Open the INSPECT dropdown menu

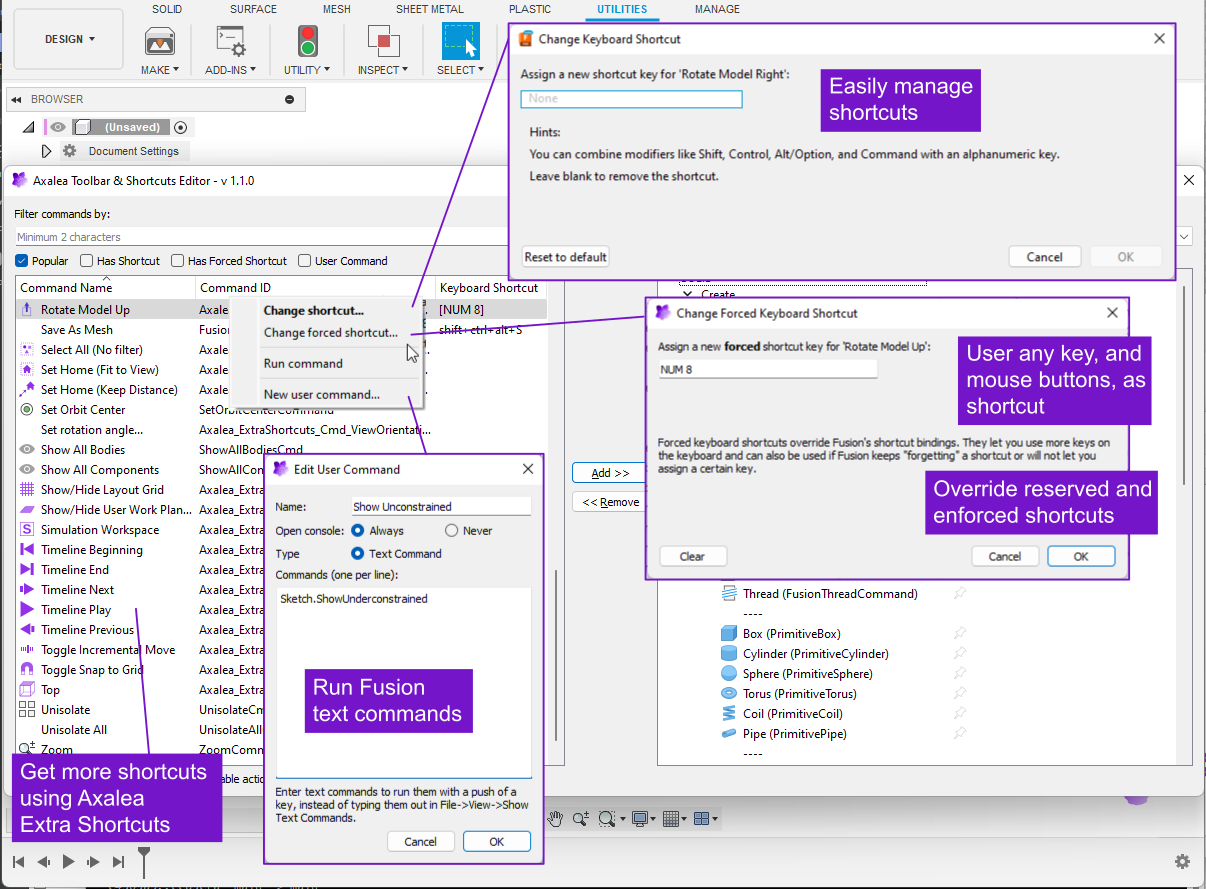coord(383,70)
